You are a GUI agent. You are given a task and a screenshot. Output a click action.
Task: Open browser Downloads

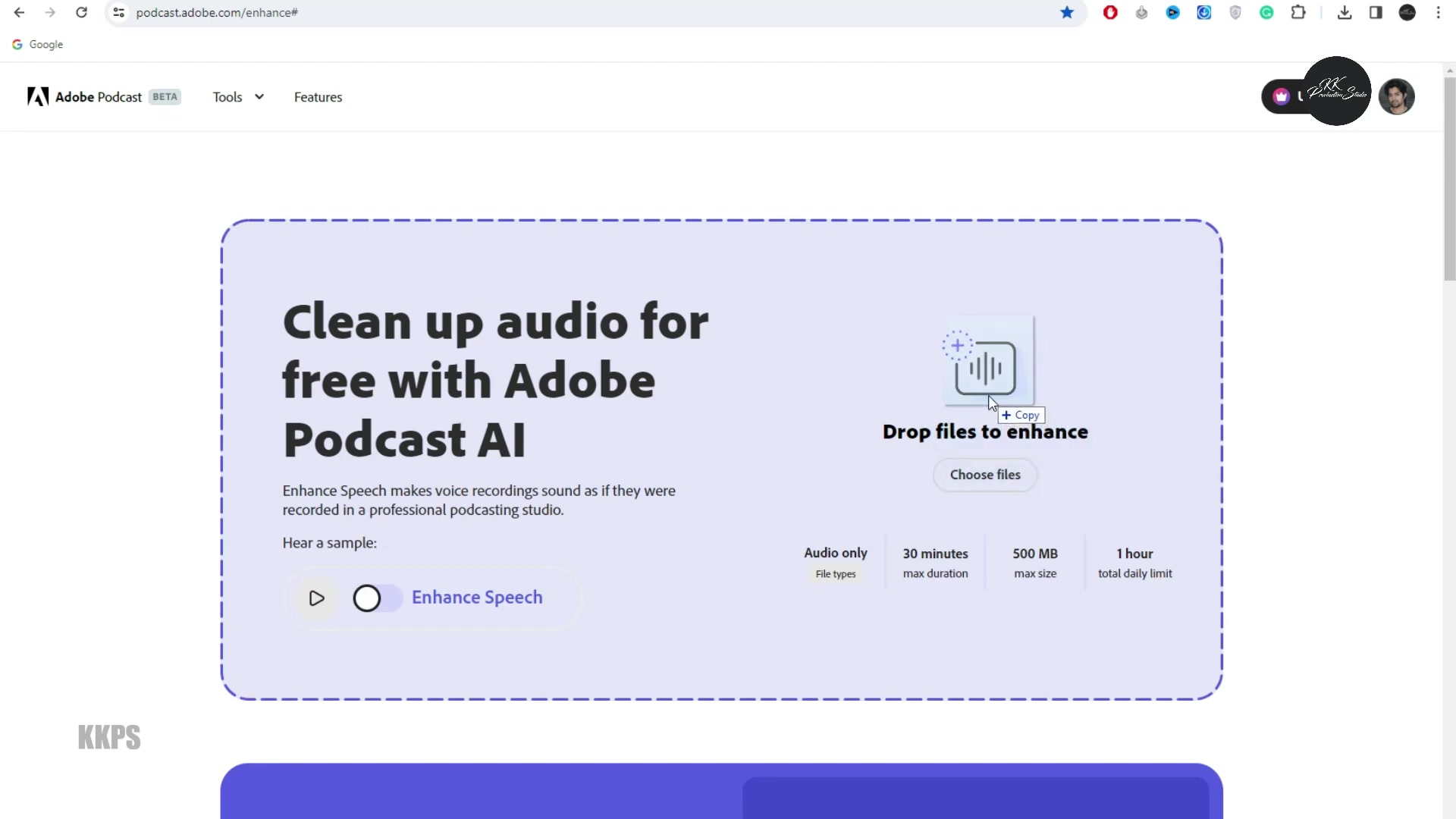(1345, 12)
